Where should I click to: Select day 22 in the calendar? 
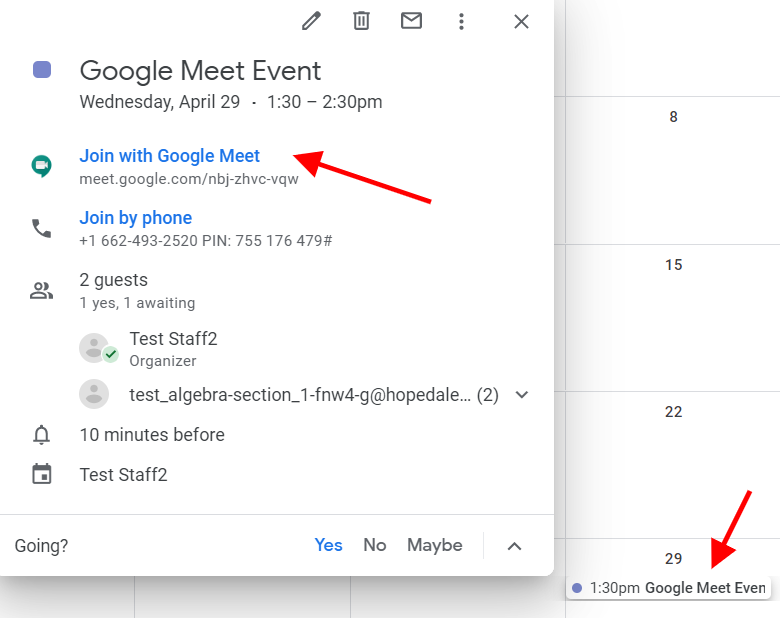[674, 412]
